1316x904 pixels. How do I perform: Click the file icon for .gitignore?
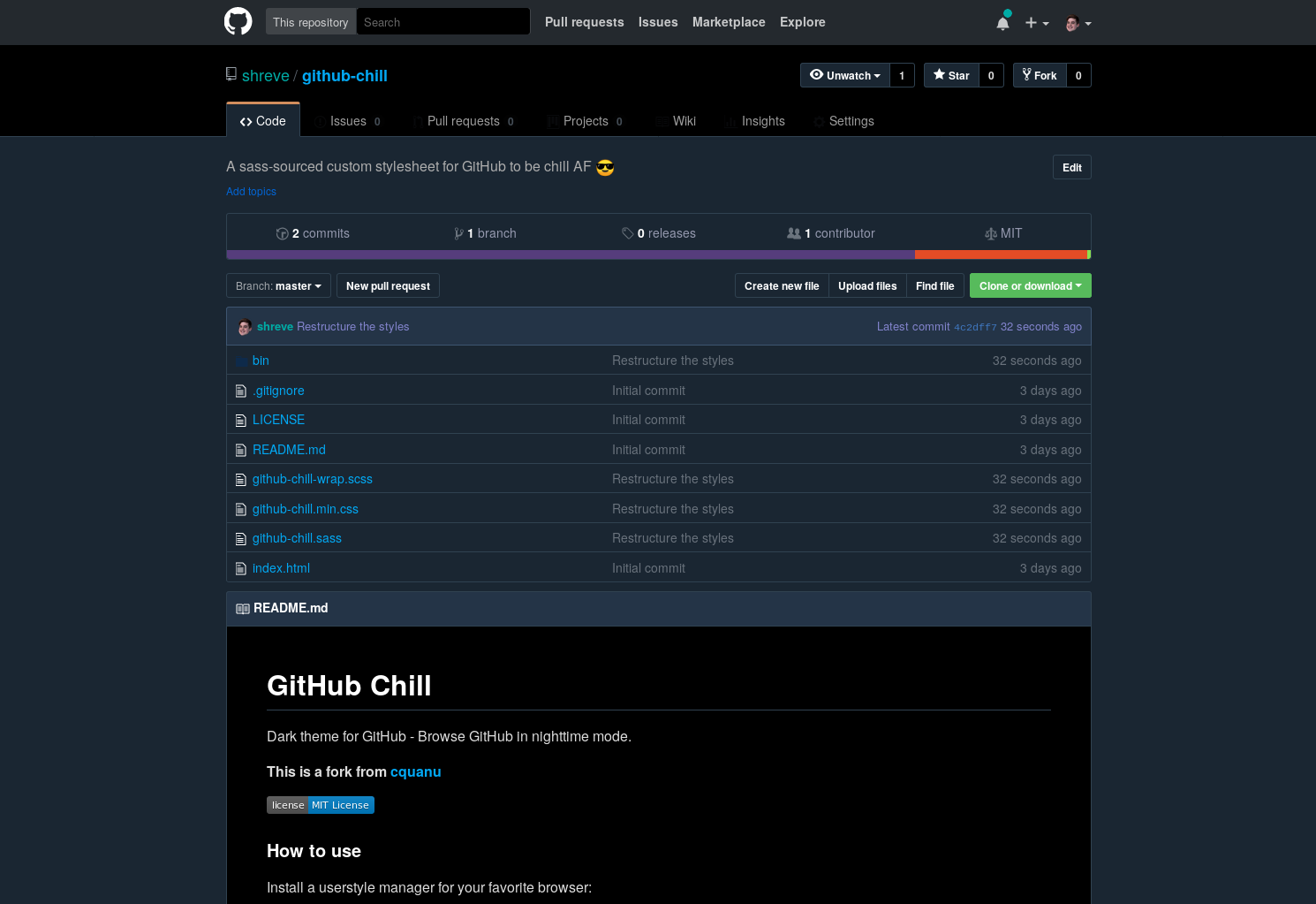click(241, 391)
